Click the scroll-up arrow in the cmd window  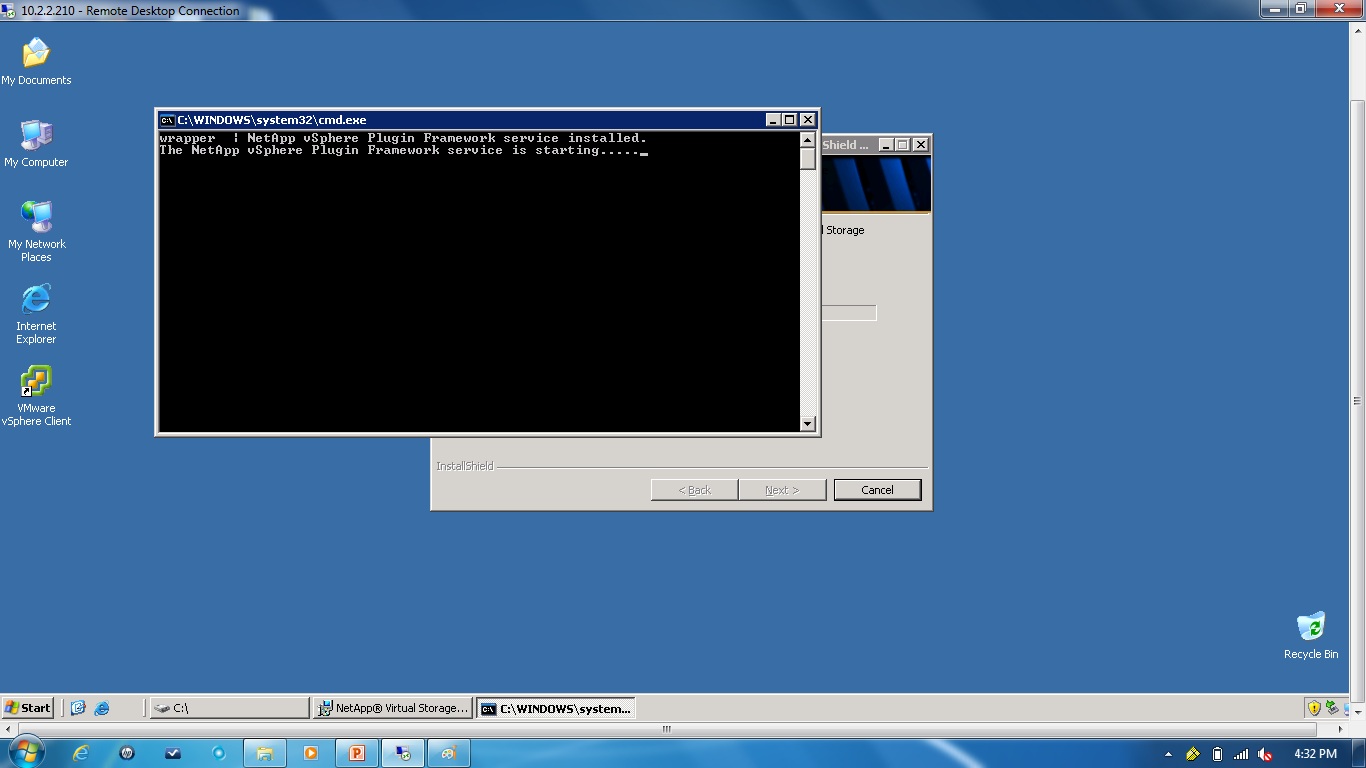click(807, 139)
